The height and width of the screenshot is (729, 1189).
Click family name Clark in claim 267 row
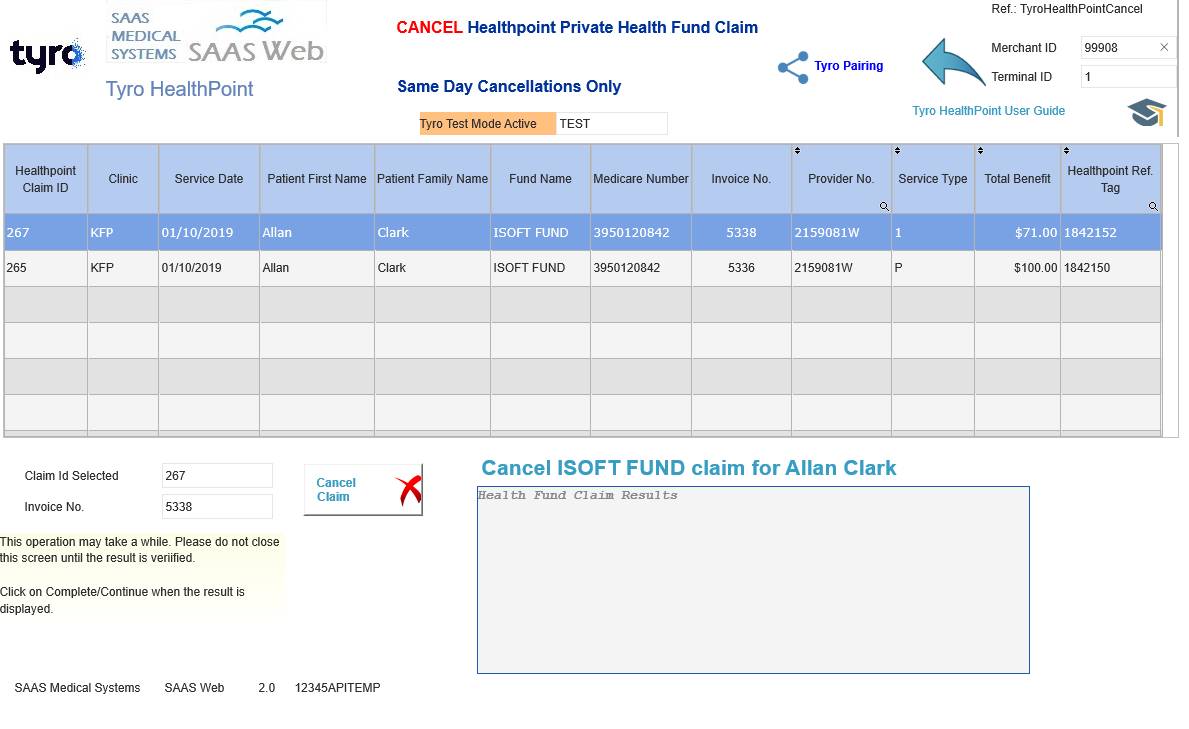click(x=432, y=233)
